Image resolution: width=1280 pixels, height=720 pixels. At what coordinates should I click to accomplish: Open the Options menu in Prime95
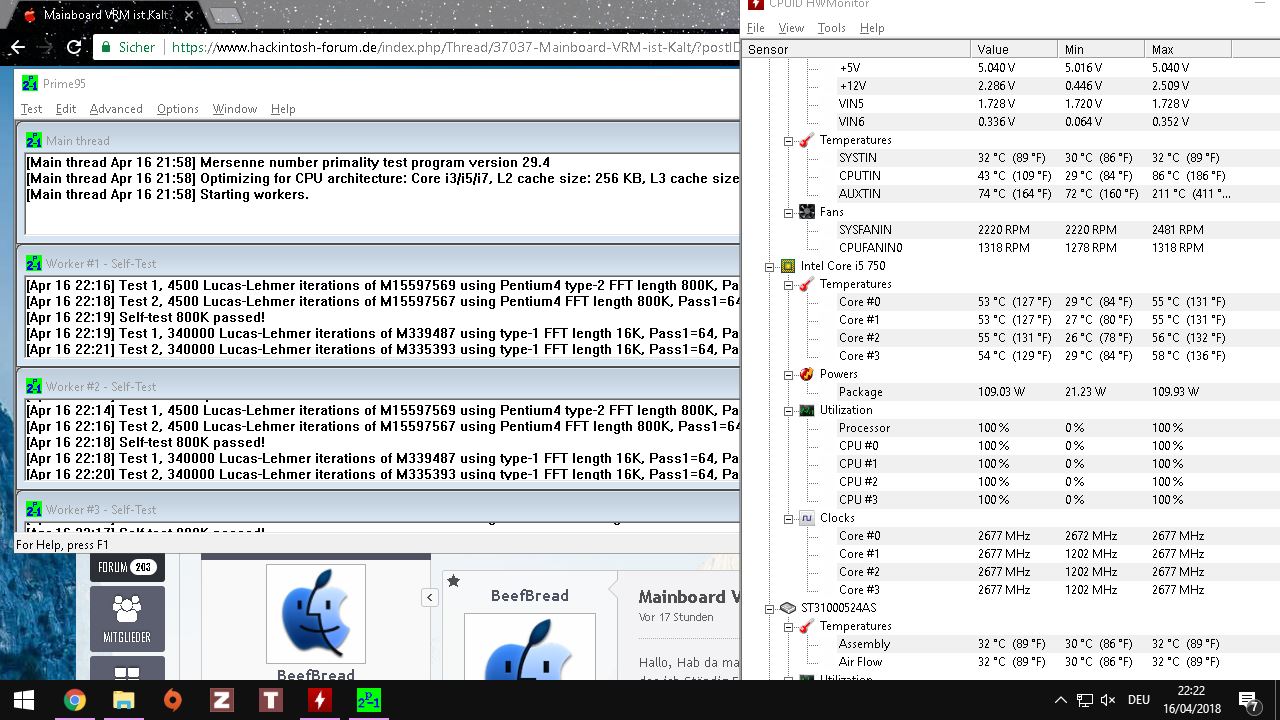tap(178, 109)
